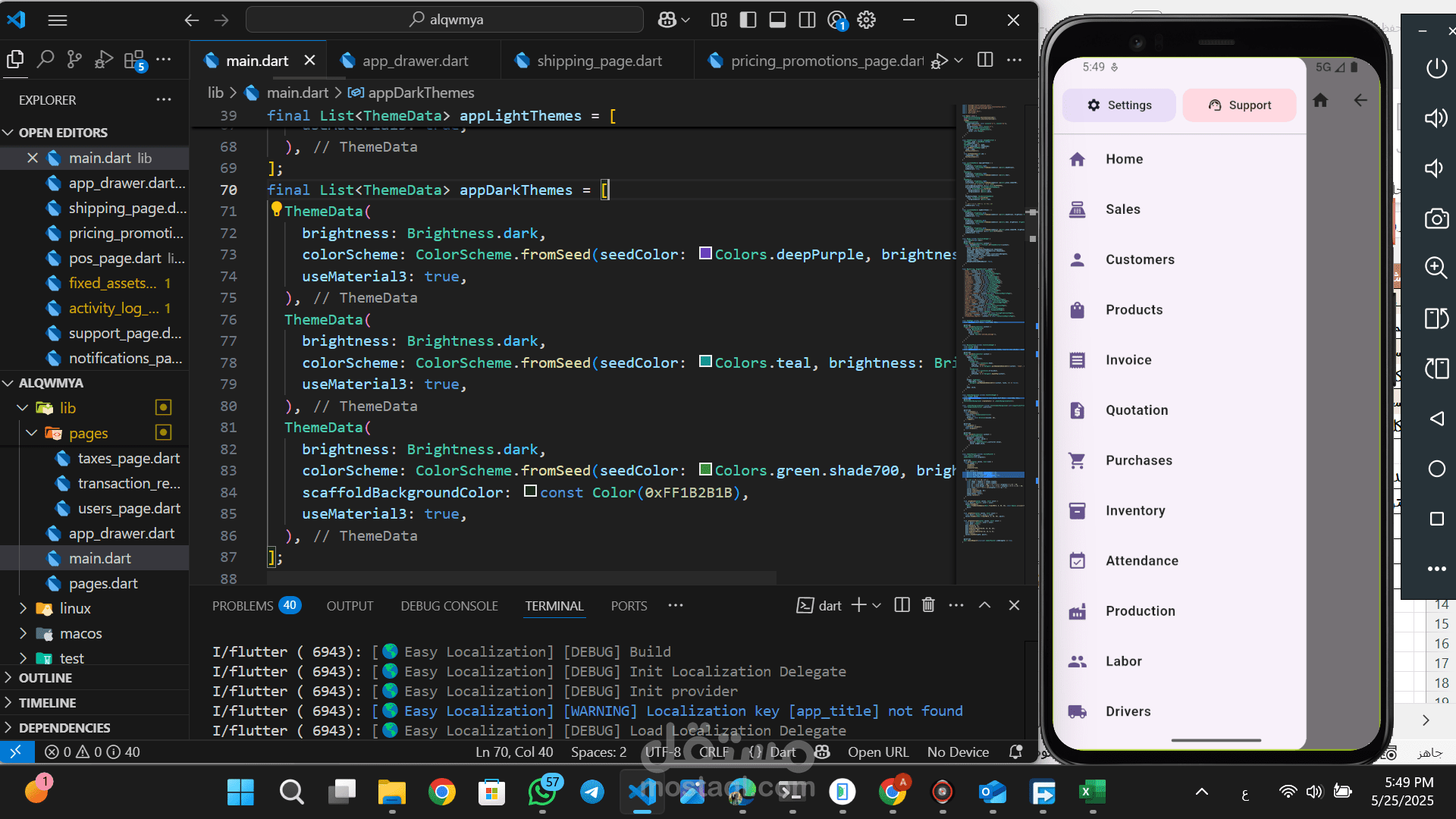Toggle primary side bar visibility
The width and height of the screenshot is (1456, 819).
coord(748,20)
